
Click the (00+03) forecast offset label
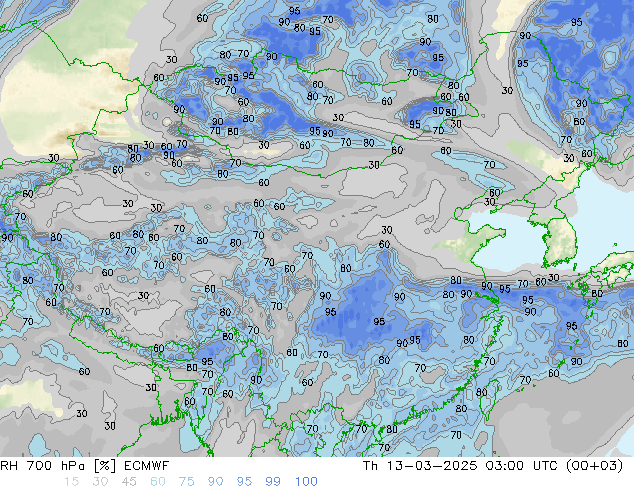[594, 466]
